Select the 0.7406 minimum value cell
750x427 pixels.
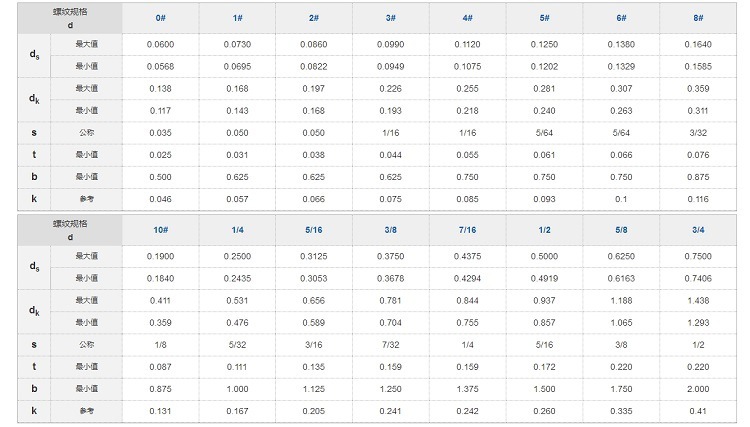click(698, 278)
